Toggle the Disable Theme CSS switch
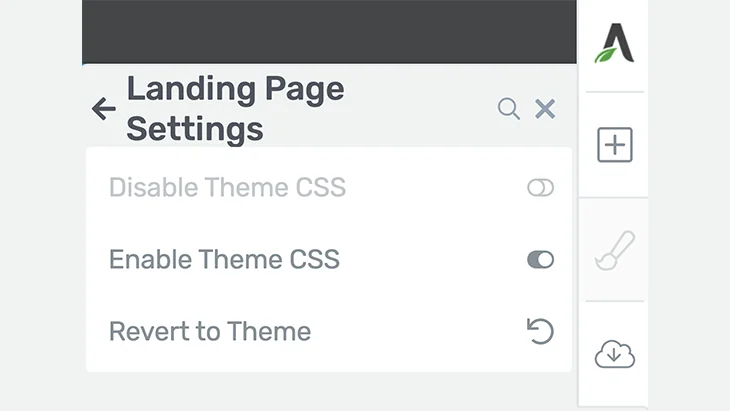 pyautogui.click(x=541, y=188)
